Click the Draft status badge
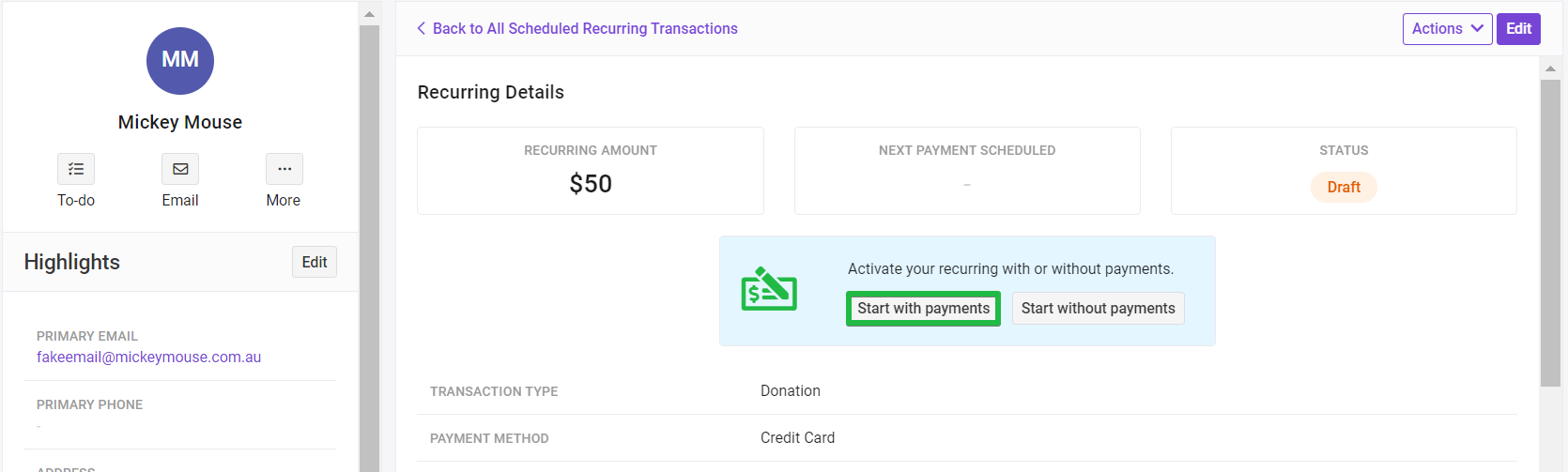1568x472 pixels. pyautogui.click(x=1344, y=188)
